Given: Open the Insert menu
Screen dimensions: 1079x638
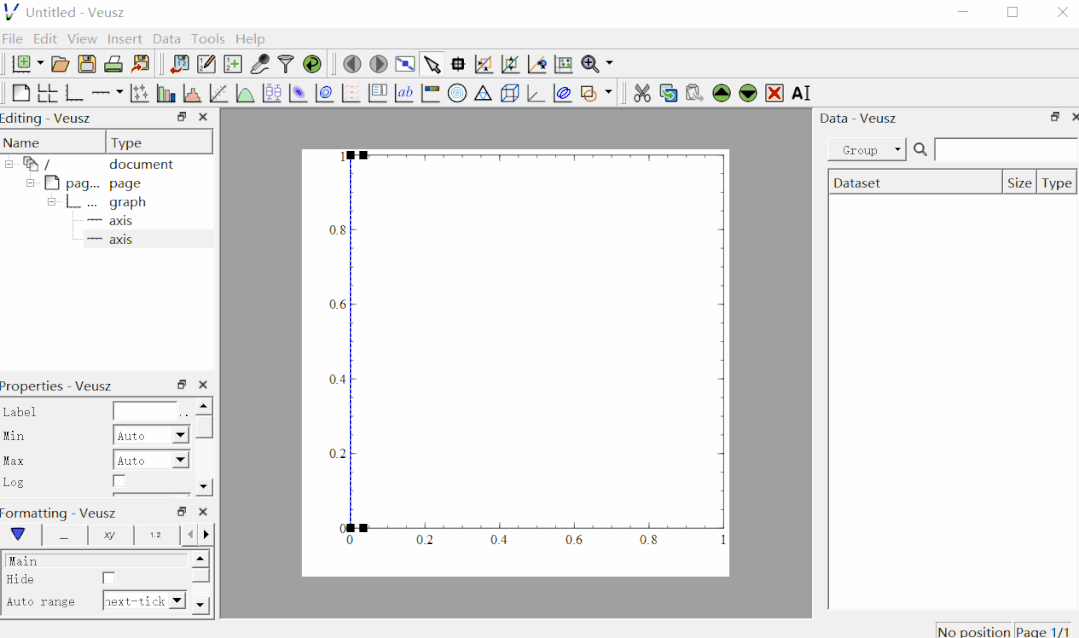Looking at the screenshot, I should pyautogui.click(x=125, y=38).
